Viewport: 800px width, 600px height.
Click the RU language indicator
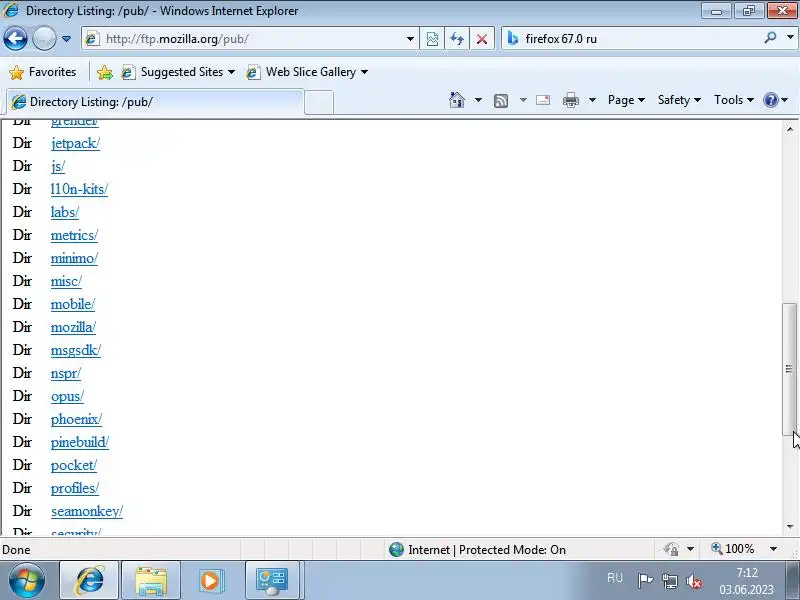point(615,578)
